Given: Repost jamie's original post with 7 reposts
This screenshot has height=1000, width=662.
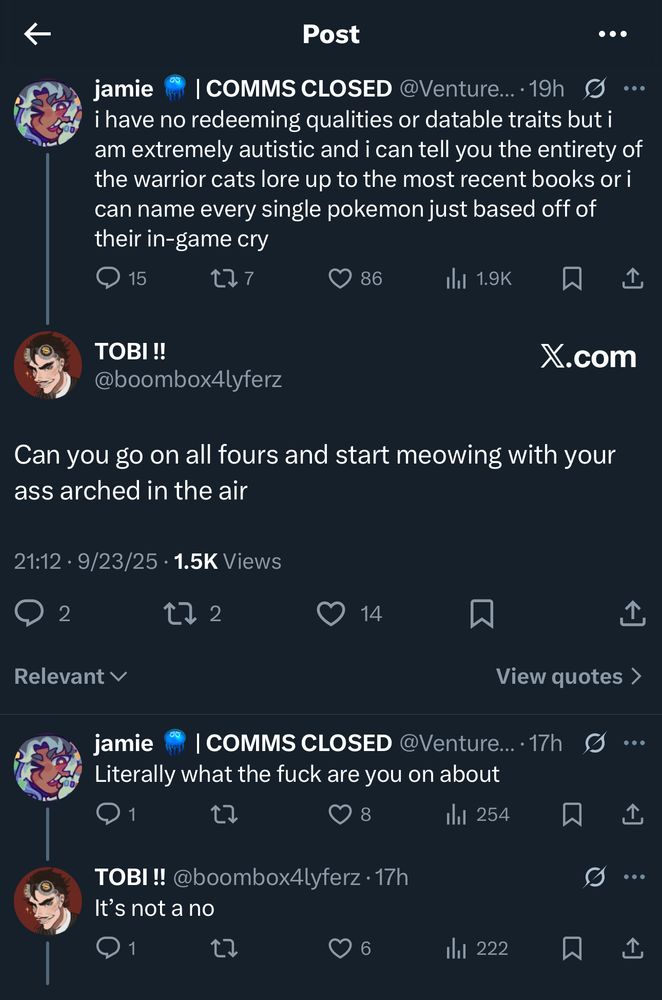Looking at the screenshot, I should pyautogui.click(x=223, y=279).
